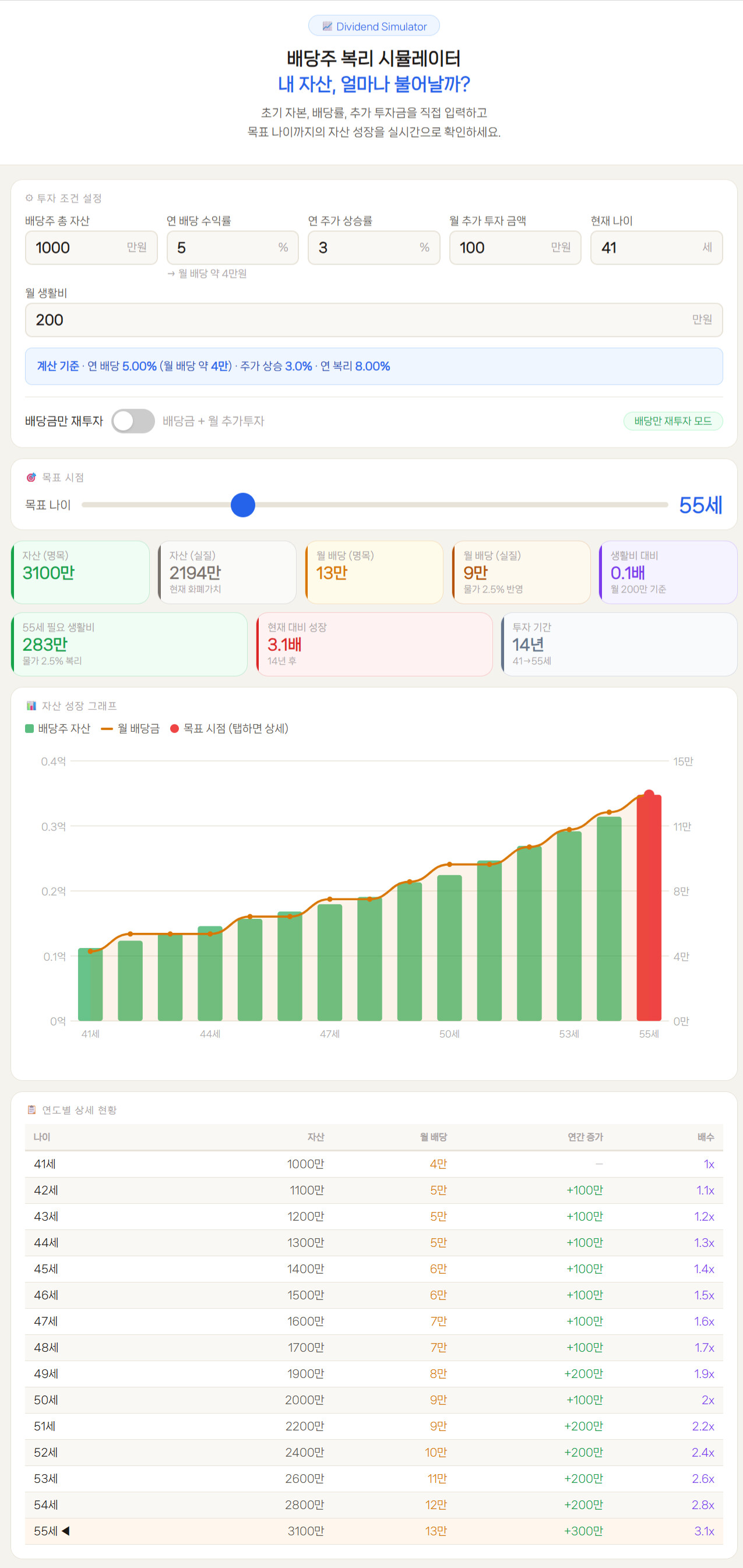
Task: Click the bar chart icon by 자산 성장 그래프
Action: [31, 706]
